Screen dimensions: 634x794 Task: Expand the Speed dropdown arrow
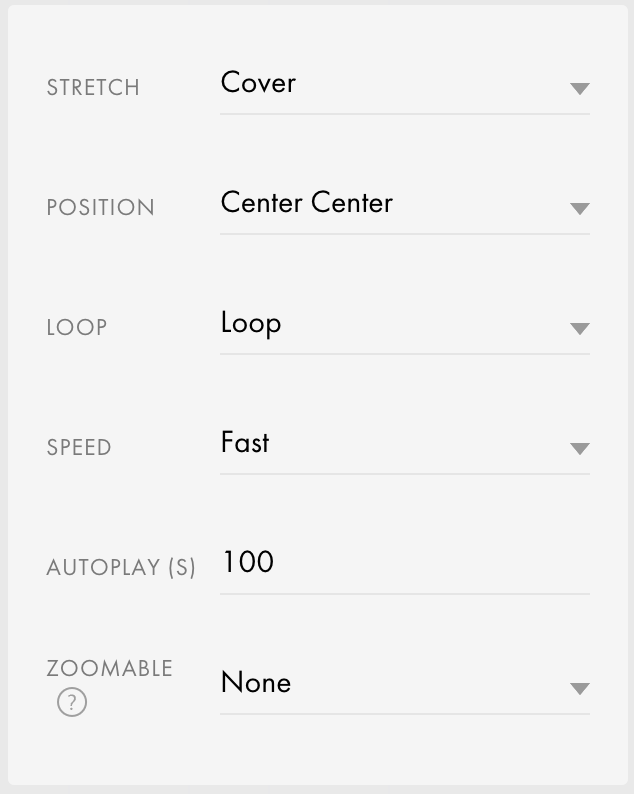pos(579,449)
